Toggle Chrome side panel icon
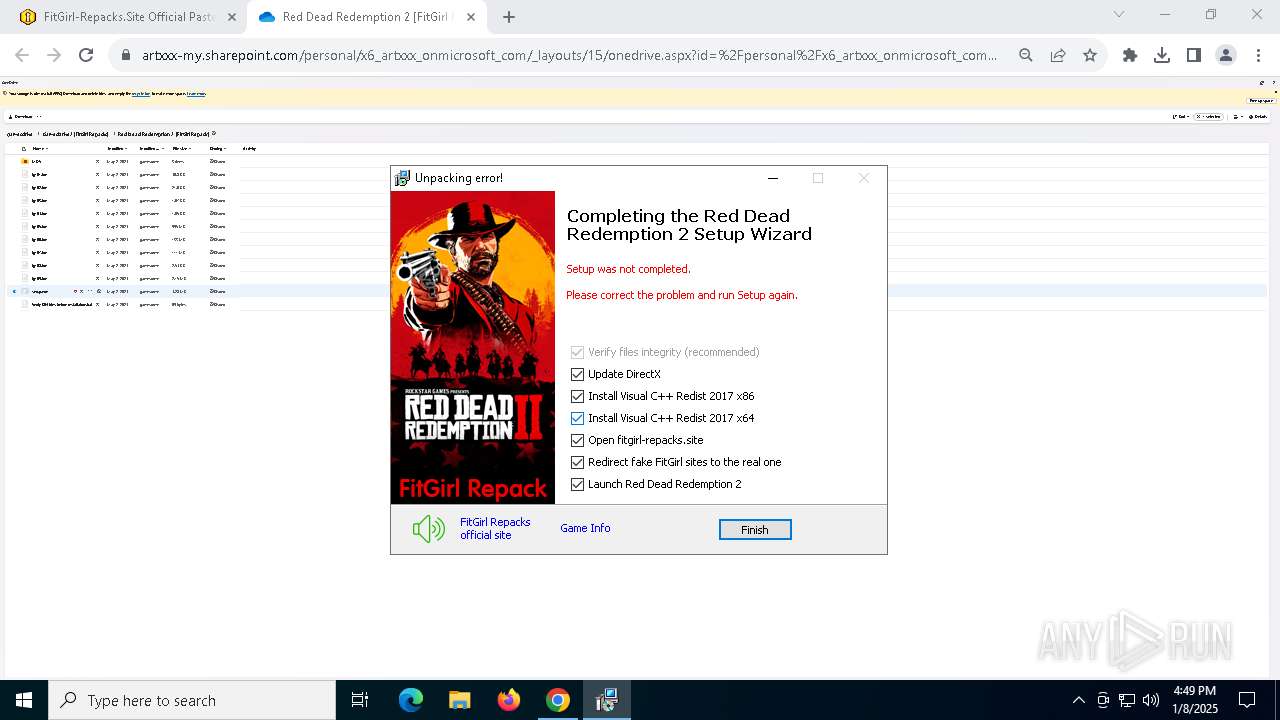This screenshot has width=1280, height=720. (1194, 56)
